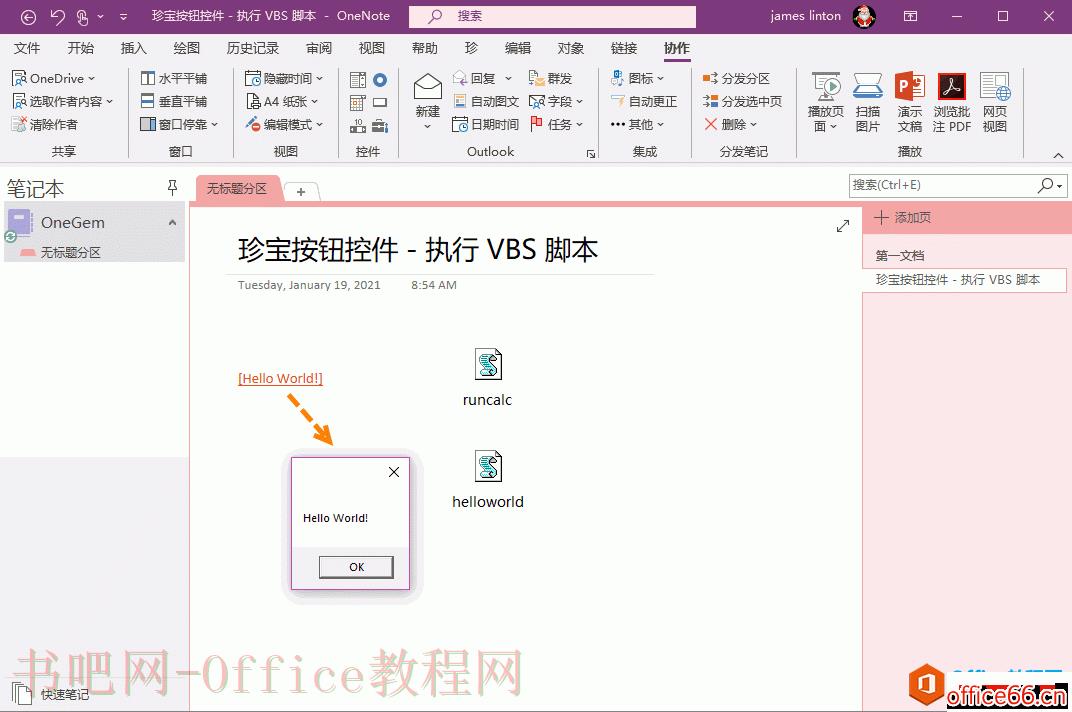
Task: Switch to 插入 ribbon tab
Action: pyautogui.click(x=133, y=48)
